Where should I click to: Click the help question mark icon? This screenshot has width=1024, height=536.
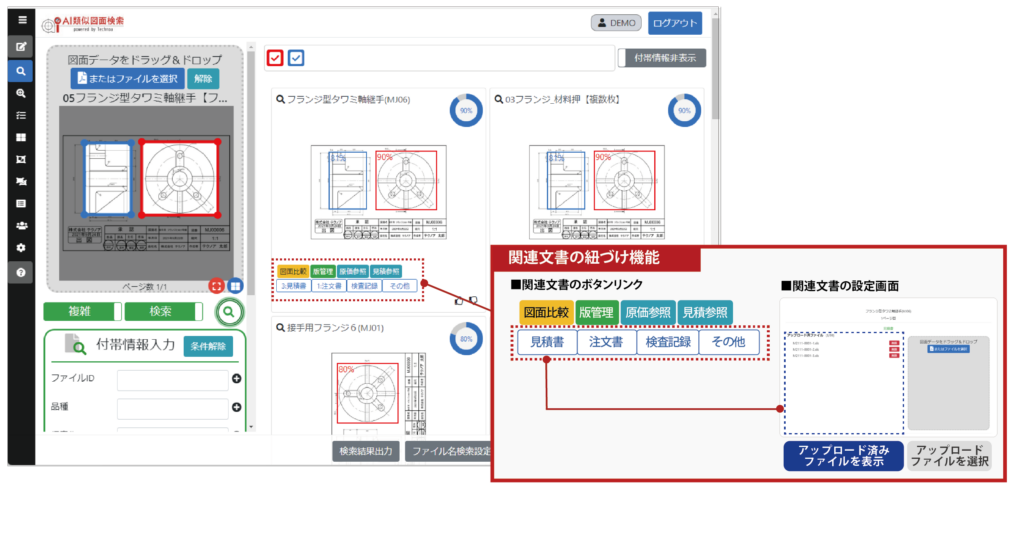tap(21, 272)
